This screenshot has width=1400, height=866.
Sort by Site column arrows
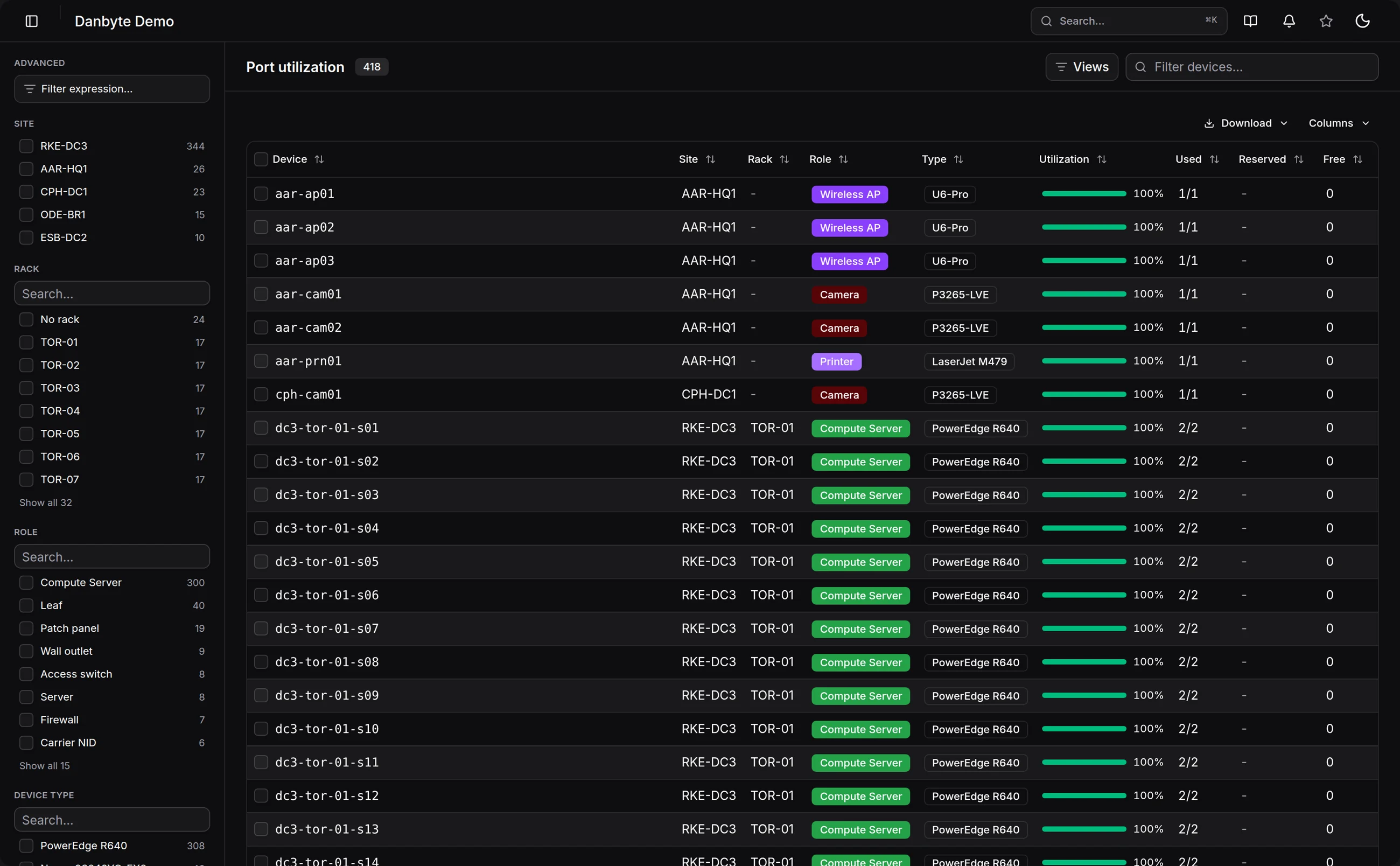tap(710, 159)
